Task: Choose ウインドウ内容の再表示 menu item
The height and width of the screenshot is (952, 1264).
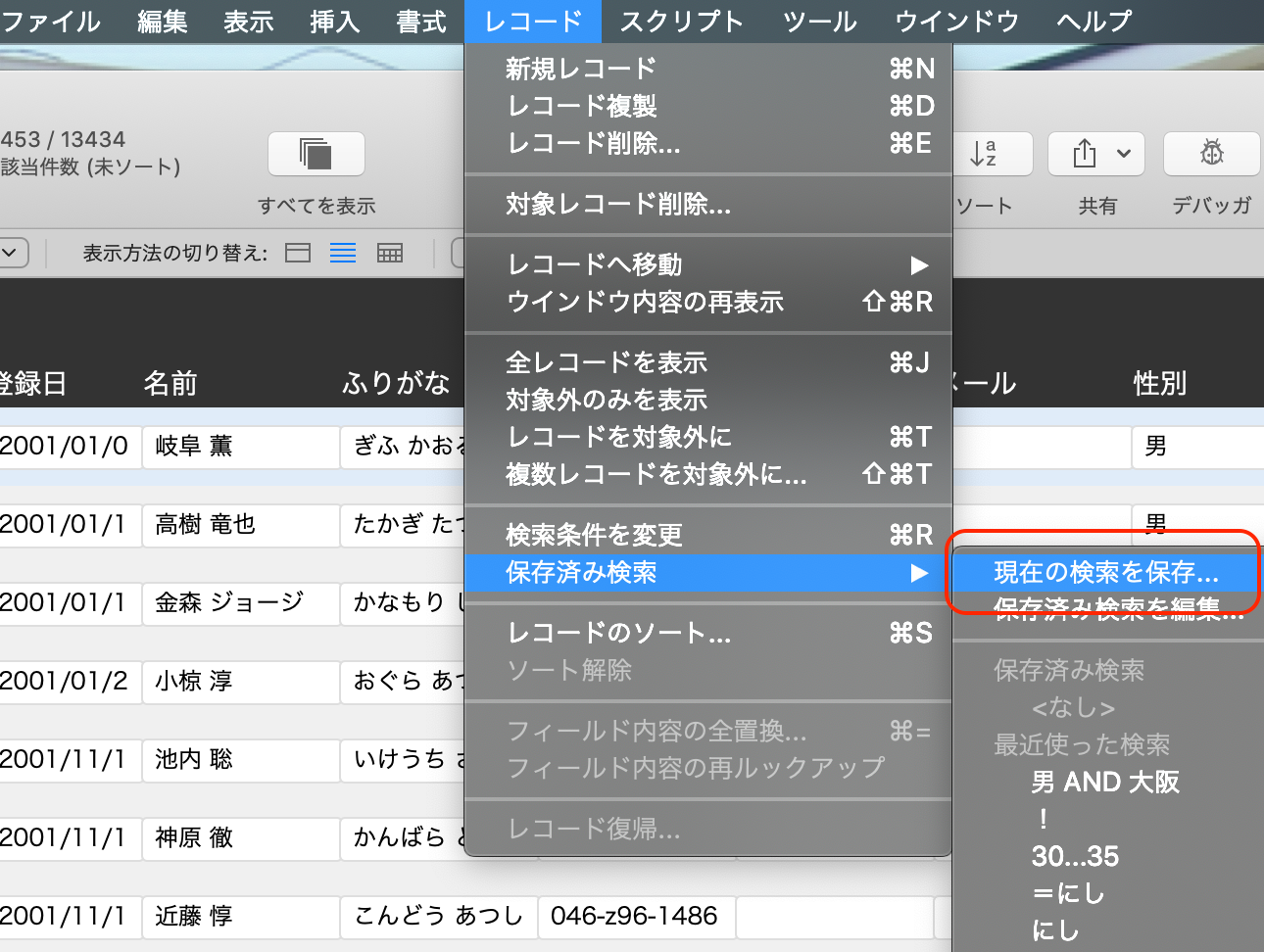Action: click(708, 302)
